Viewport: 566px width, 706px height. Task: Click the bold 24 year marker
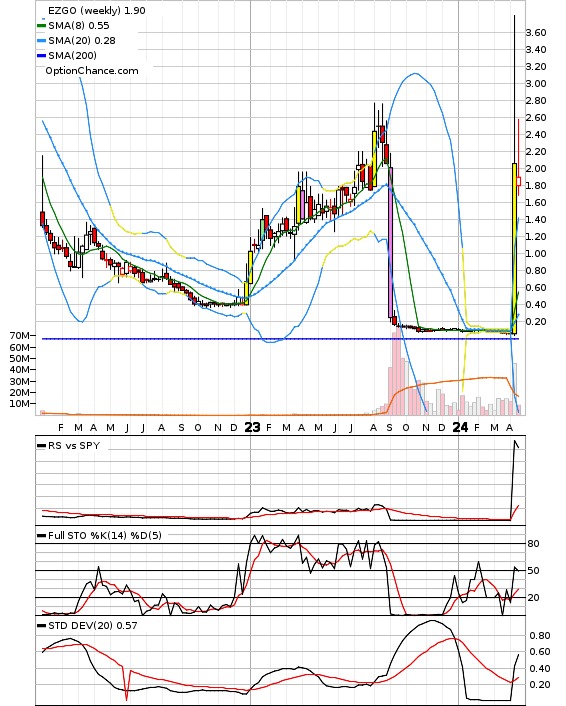pyautogui.click(x=460, y=427)
